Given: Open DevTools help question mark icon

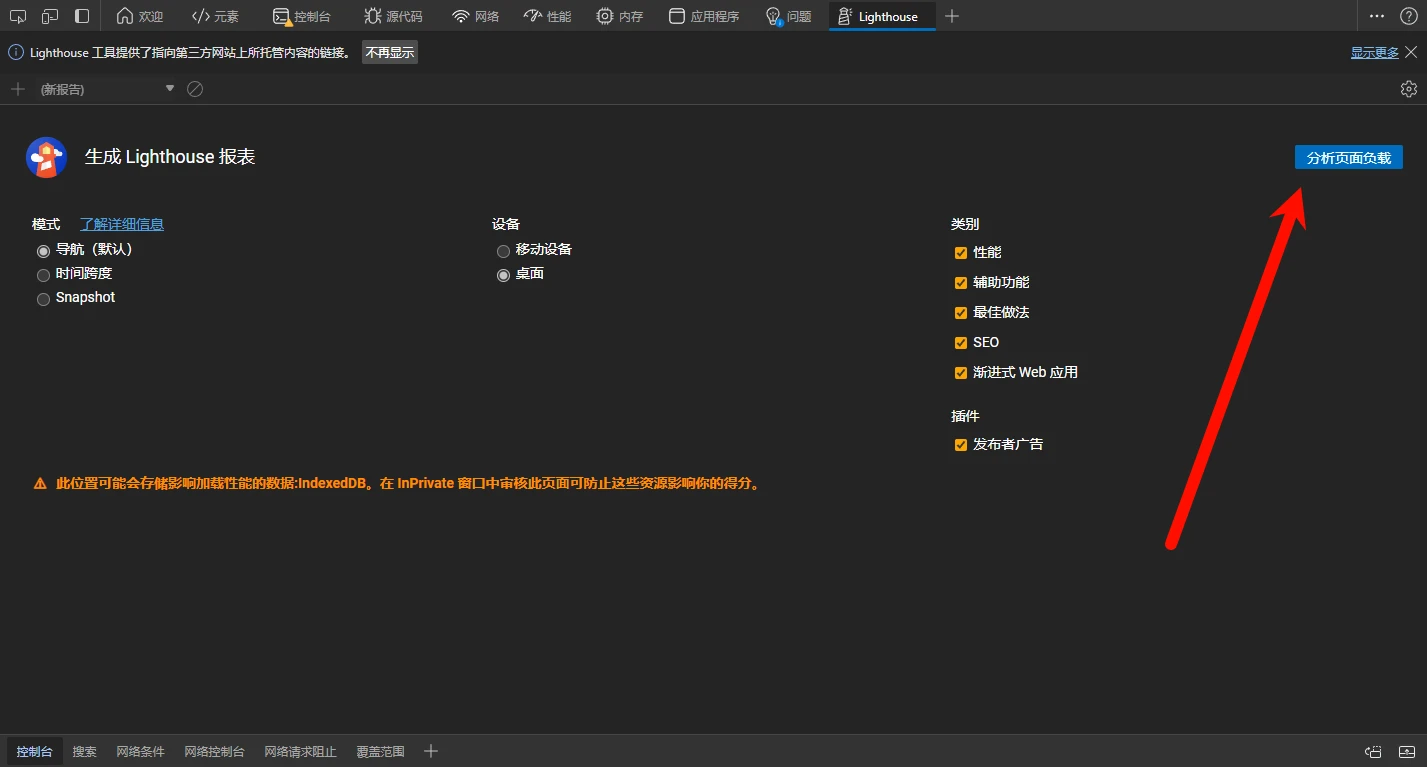Looking at the screenshot, I should click(1407, 16).
